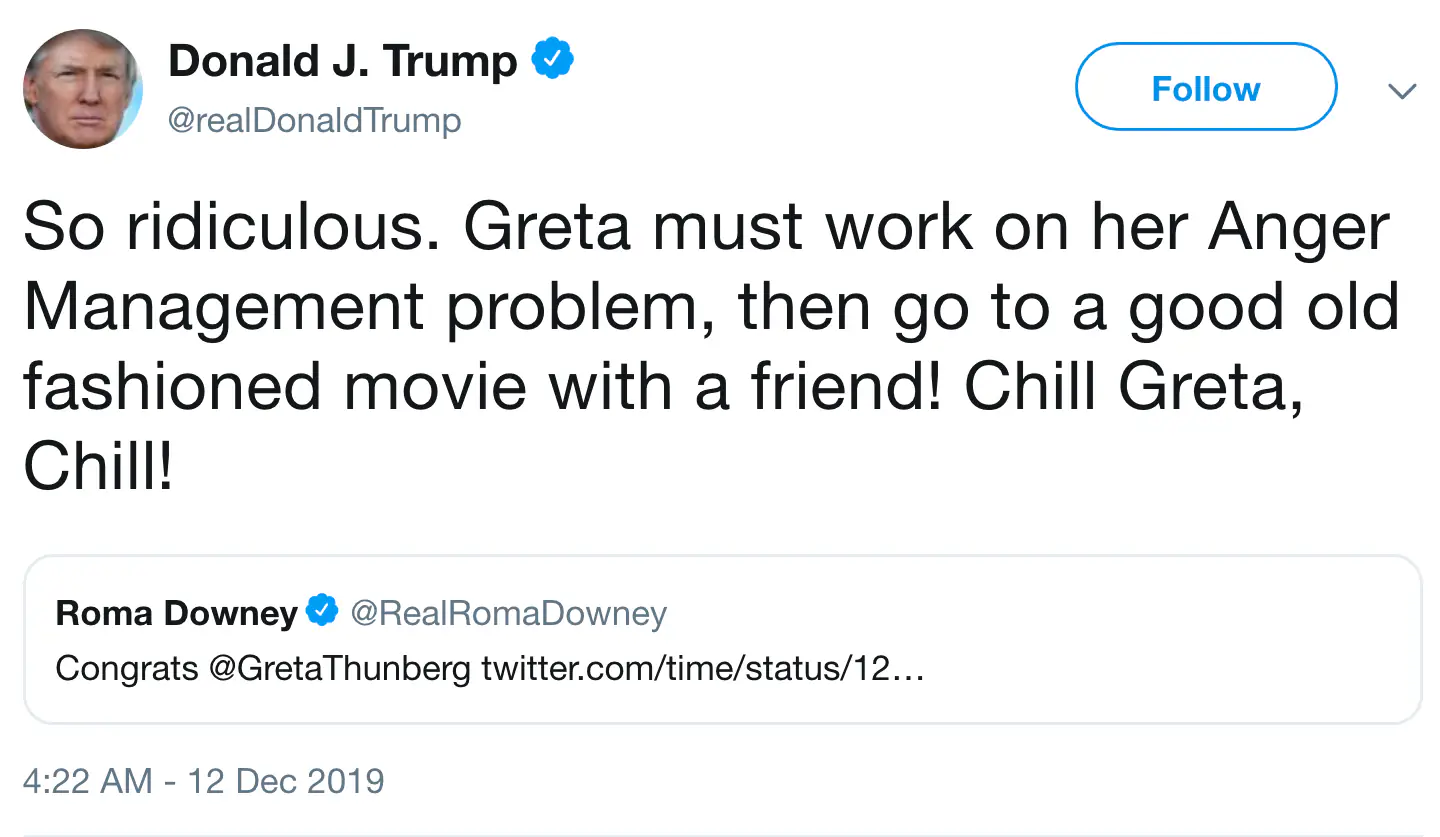The height and width of the screenshot is (837, 1440).
Task: Follow the twitter.com/time/status link
Action: pyautogui.click(x=703, y=668)
